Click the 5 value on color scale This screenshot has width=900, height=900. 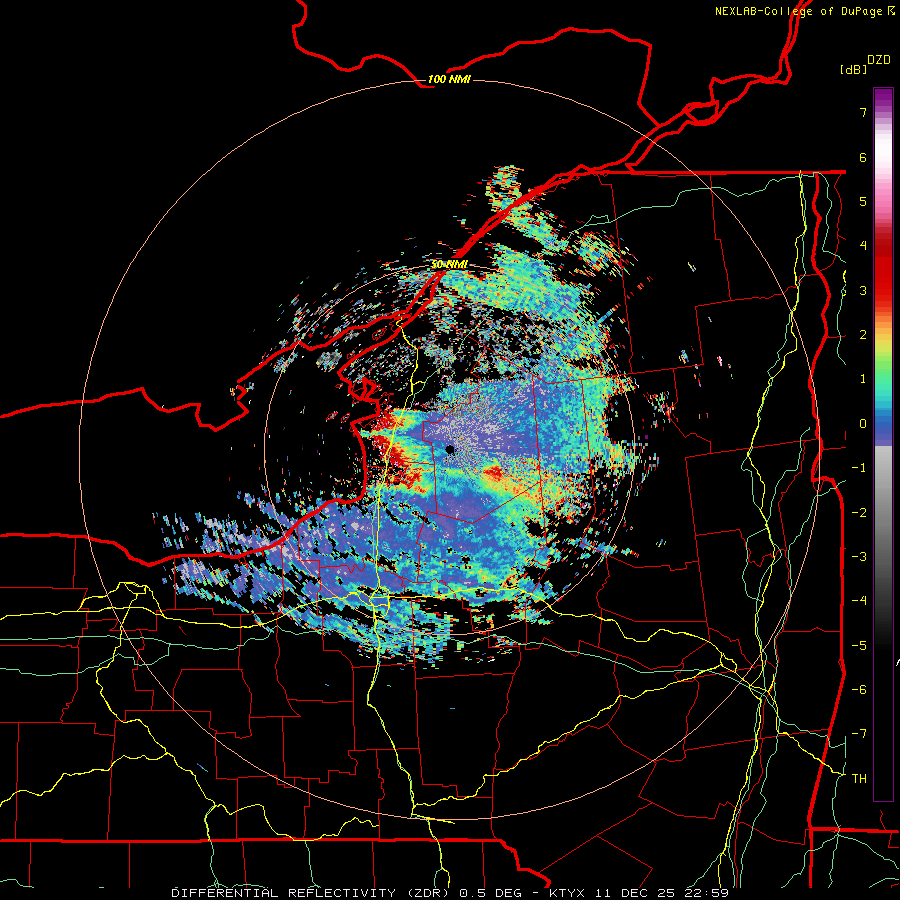click(863, 201)
